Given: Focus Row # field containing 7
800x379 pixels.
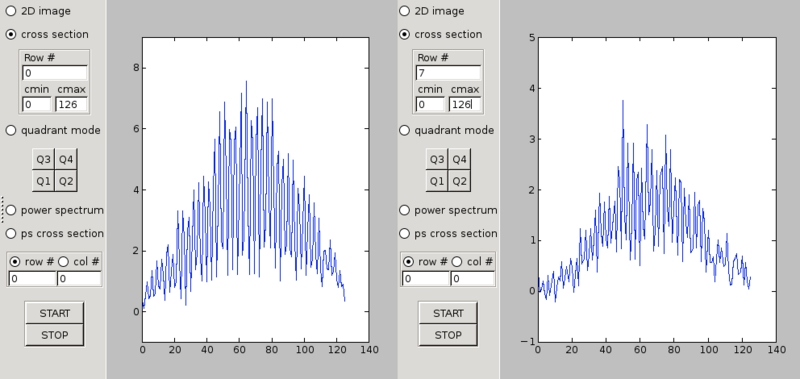Looking at the screenshot, I should point(448,73).
